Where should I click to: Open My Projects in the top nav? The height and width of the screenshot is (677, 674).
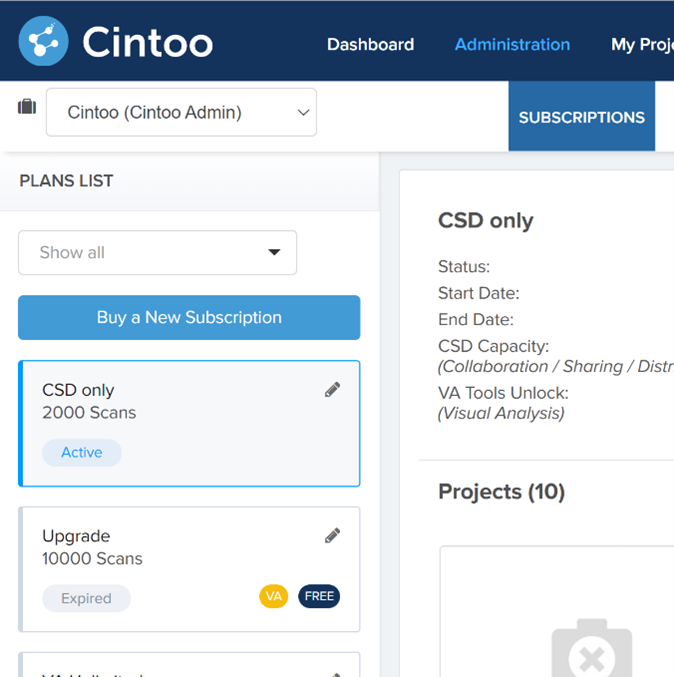(x=642, y=44)
